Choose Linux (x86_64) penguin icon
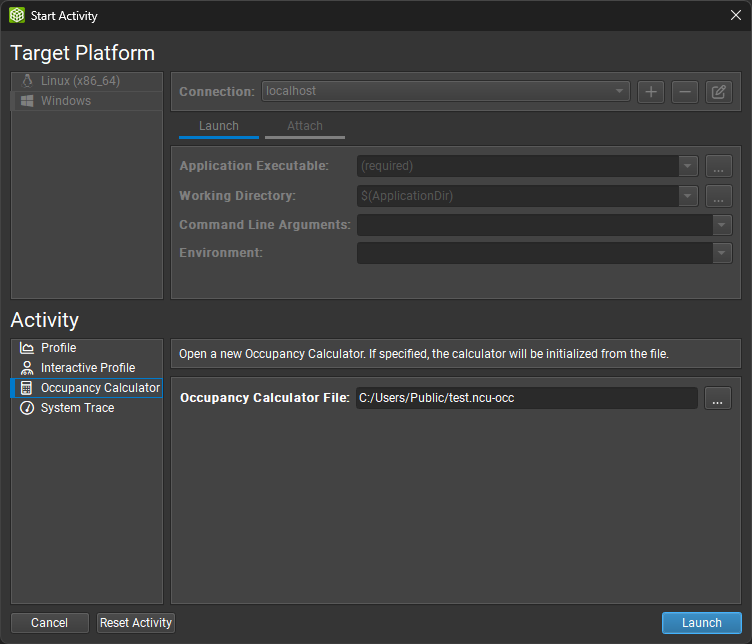 [x=27, y=81]
